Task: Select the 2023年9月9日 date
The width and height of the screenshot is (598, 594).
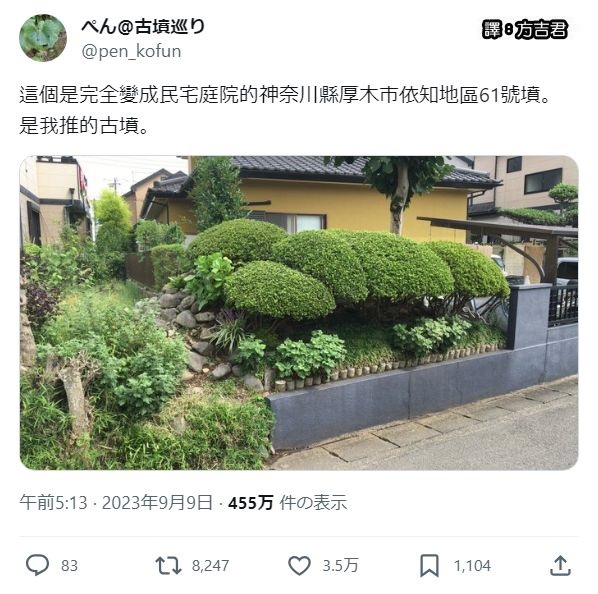Action: click(157, 502)
